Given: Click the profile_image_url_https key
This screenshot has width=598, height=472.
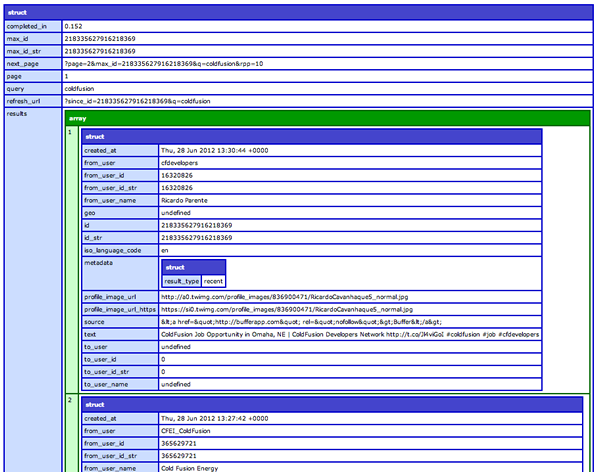Looking at the screenshot, I should click(120, 310).
